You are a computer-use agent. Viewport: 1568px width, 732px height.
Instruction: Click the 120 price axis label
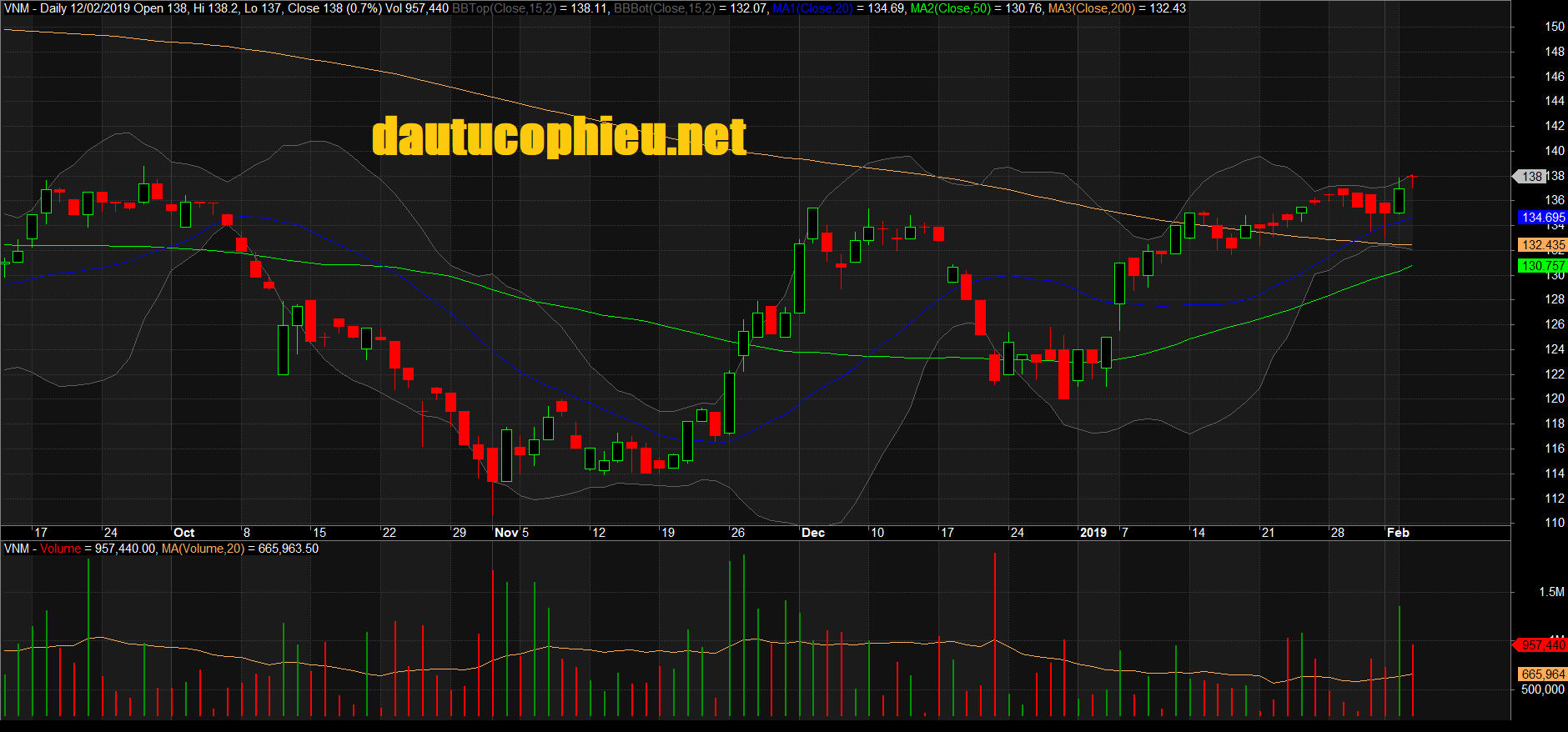tap(1555, 399)
